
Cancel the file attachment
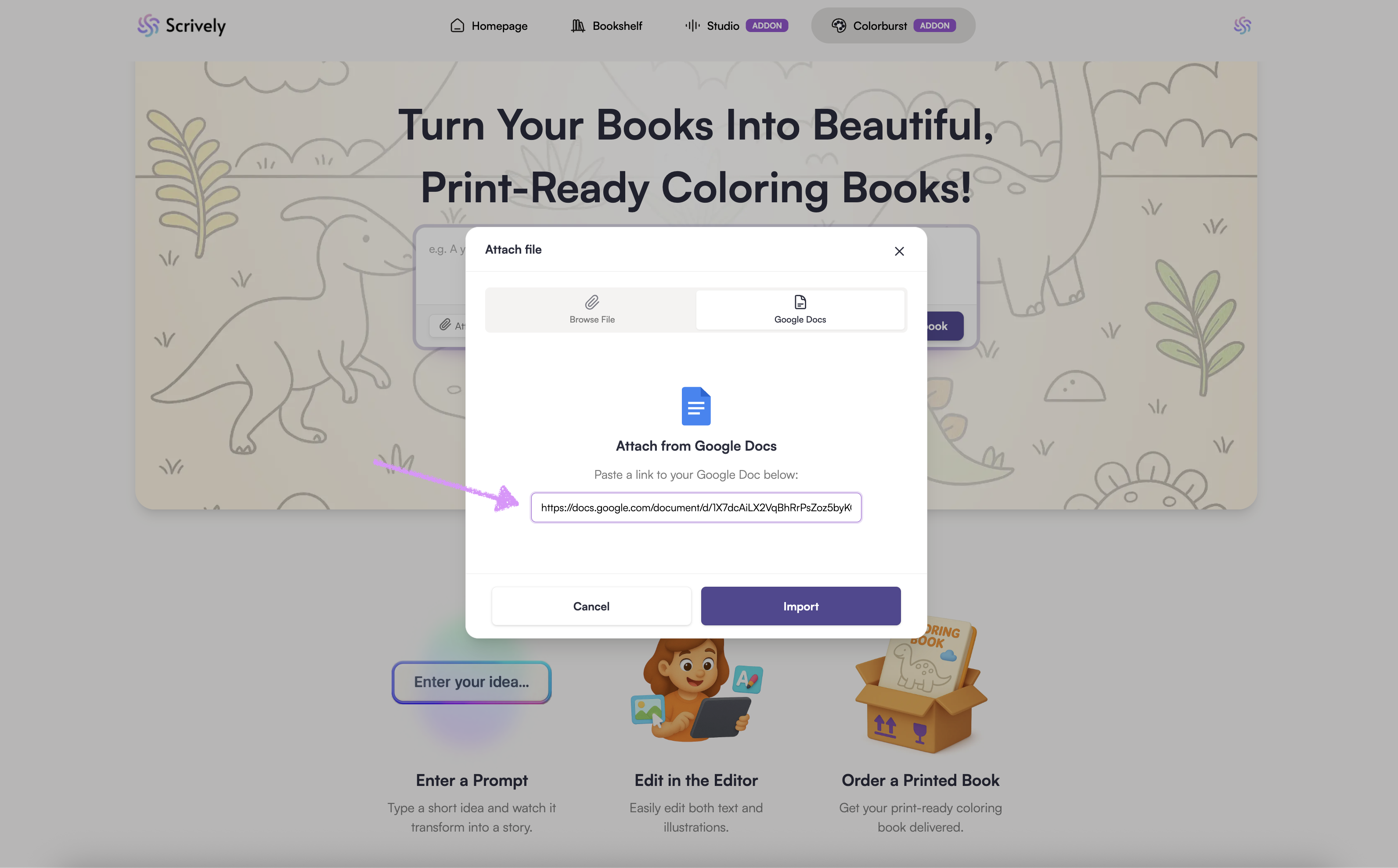591,606
